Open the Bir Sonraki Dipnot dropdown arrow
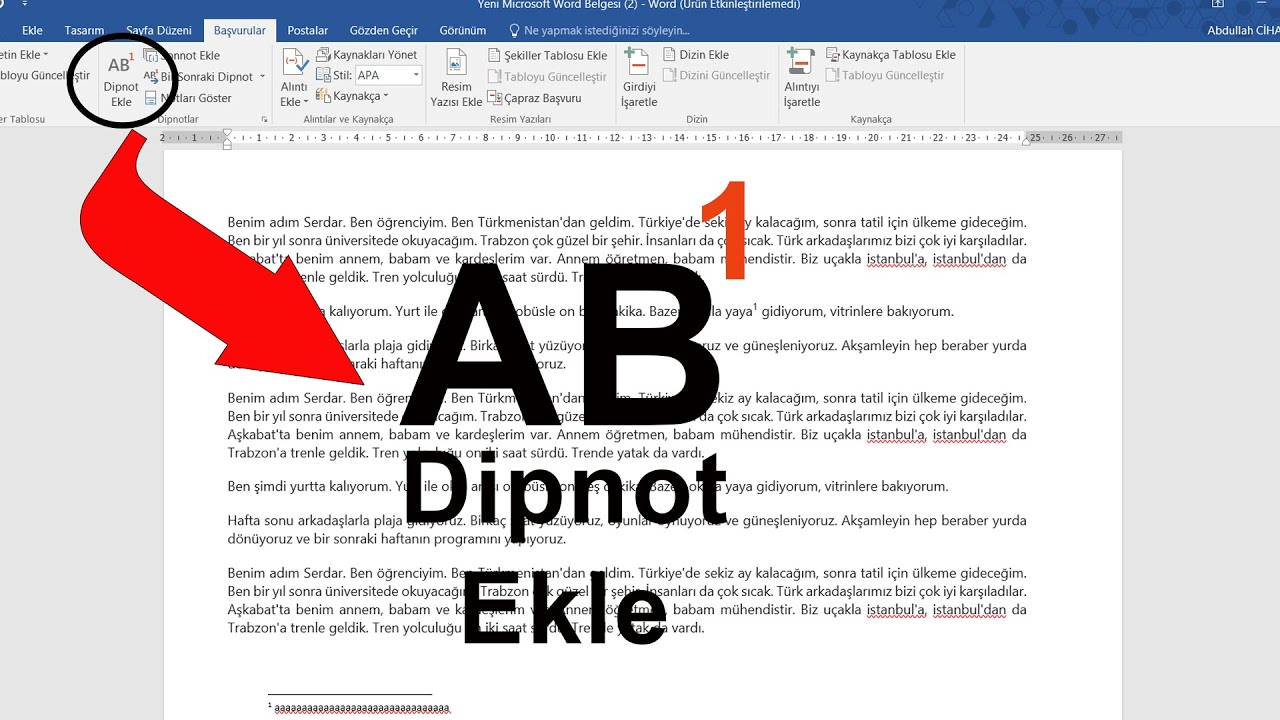Screen dimensions: 1280x720 pyautogui.click(x=263, y=77)
